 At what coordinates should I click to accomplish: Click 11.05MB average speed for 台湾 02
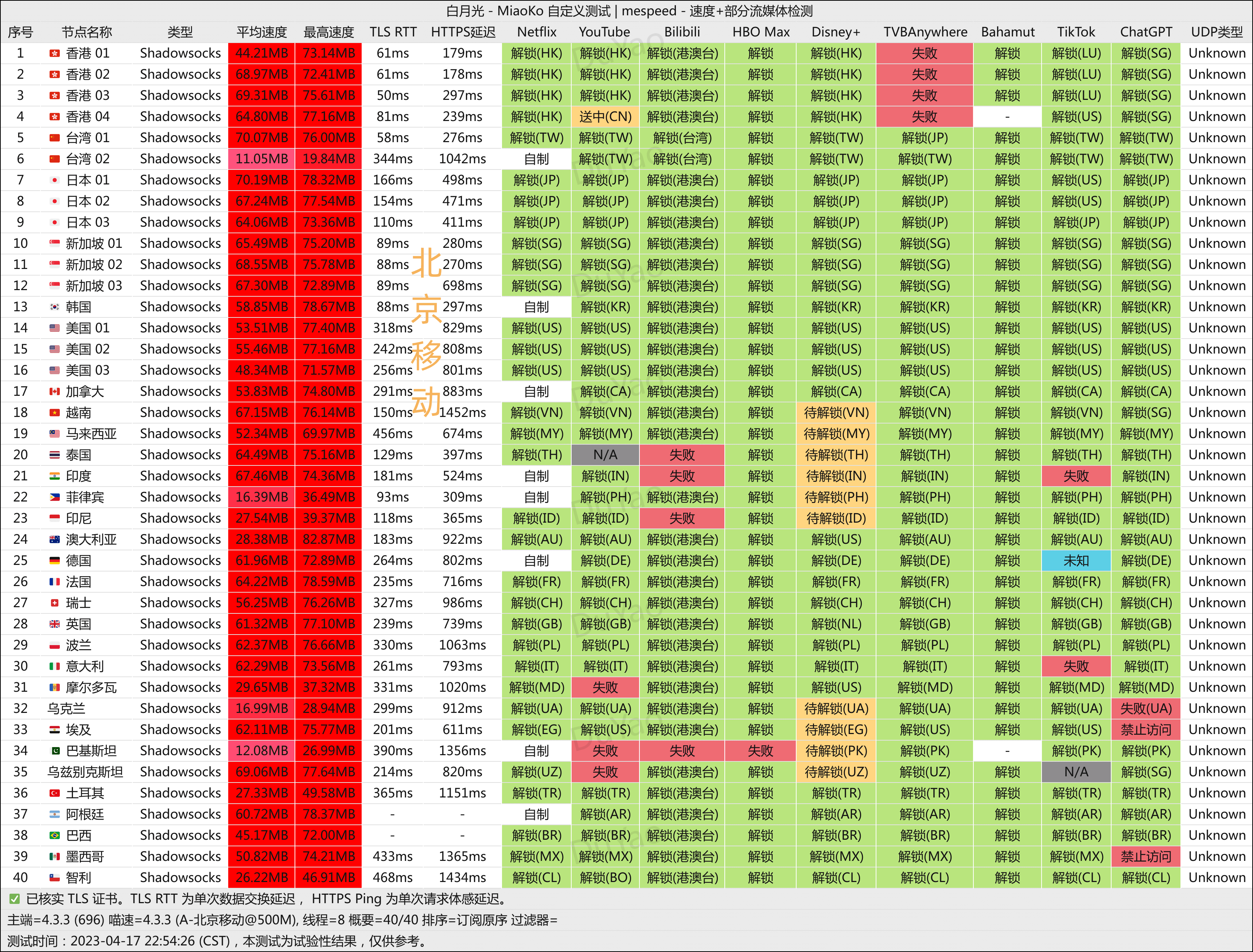(x=261, y=159)
